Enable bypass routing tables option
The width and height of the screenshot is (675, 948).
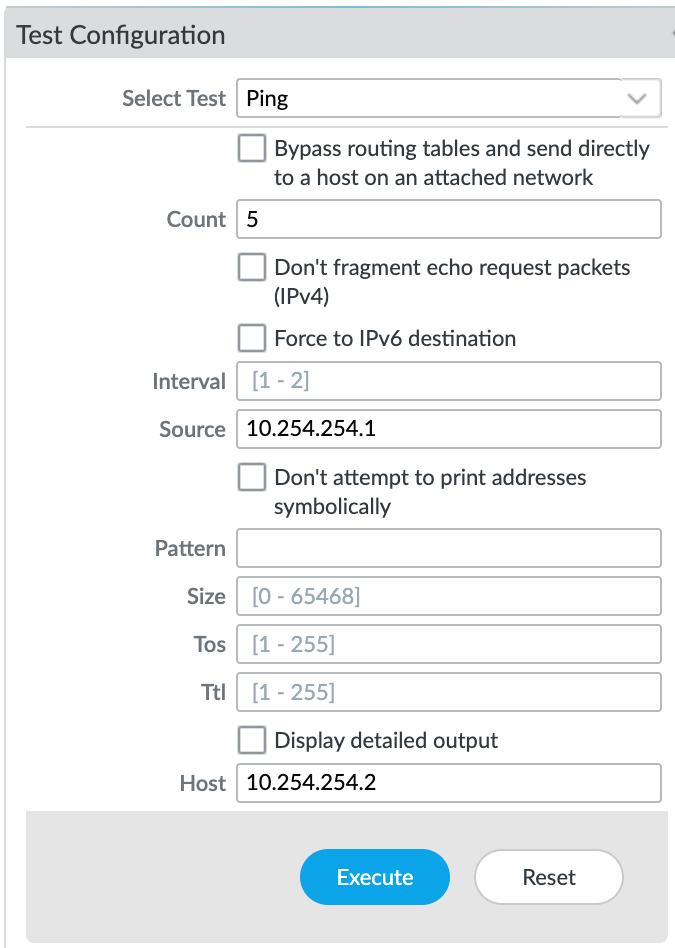[x=252, y=148]
